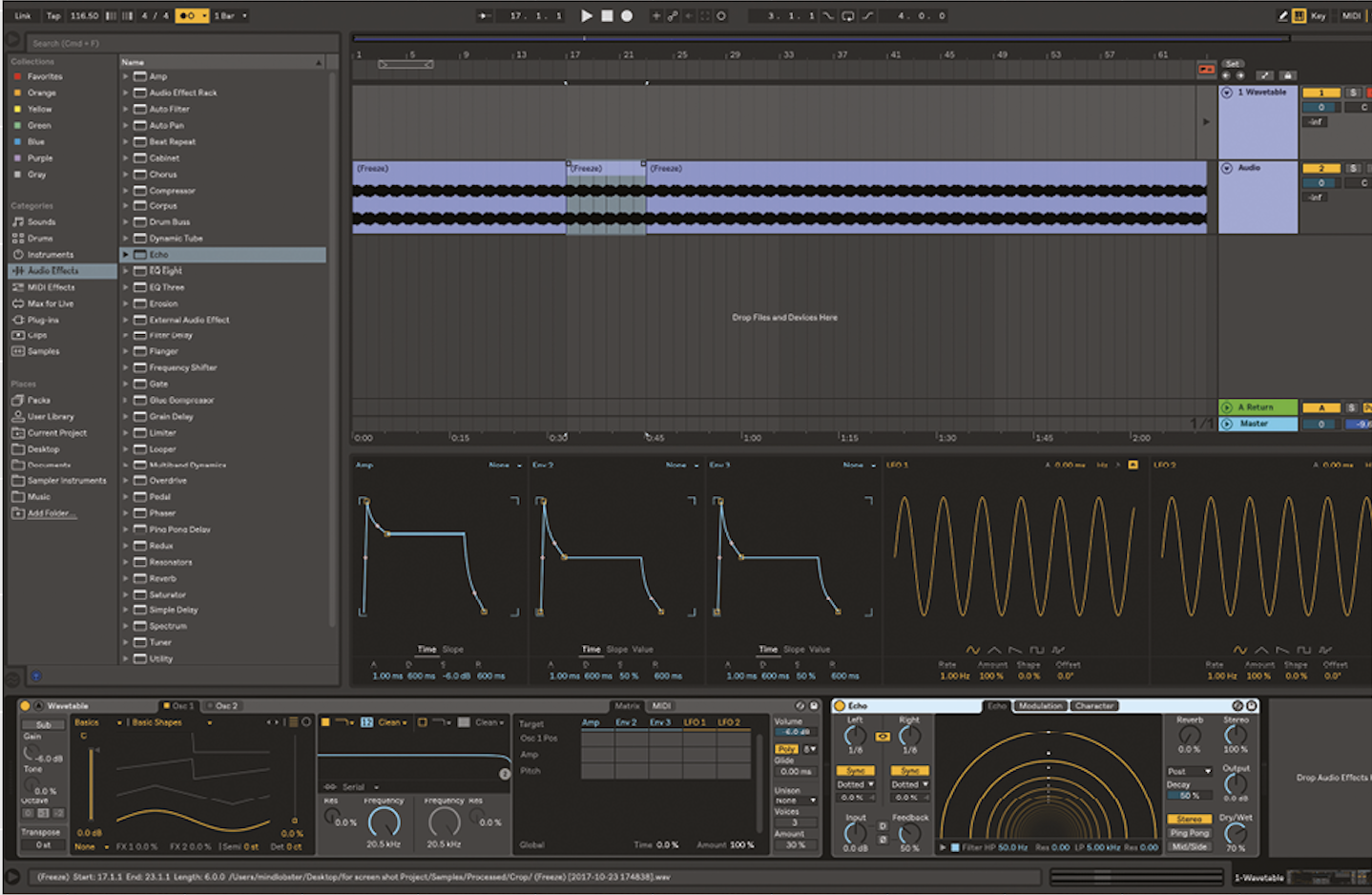
Task: Select Mid/Side channel mode
Action: click(x=1189, y=846)
